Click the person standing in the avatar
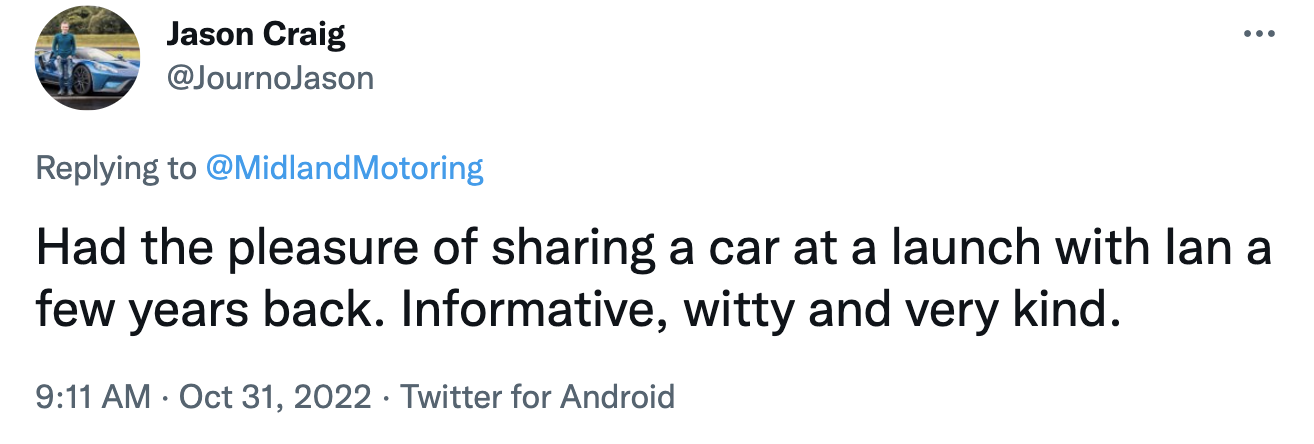Viewport: 1314px width, 444px height. [64, 62]
